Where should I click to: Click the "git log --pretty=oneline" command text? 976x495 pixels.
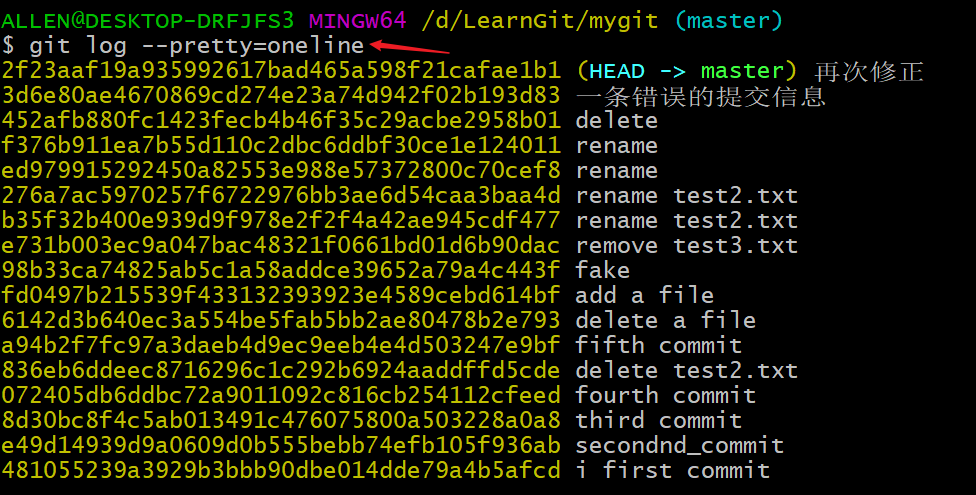pyautogui.click(x=196, y=46)
